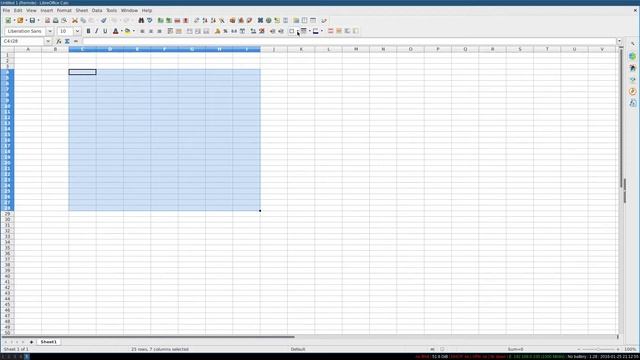The image size is (640, 360).
Task: Click the Open document icon
Action: pos(20,20)
